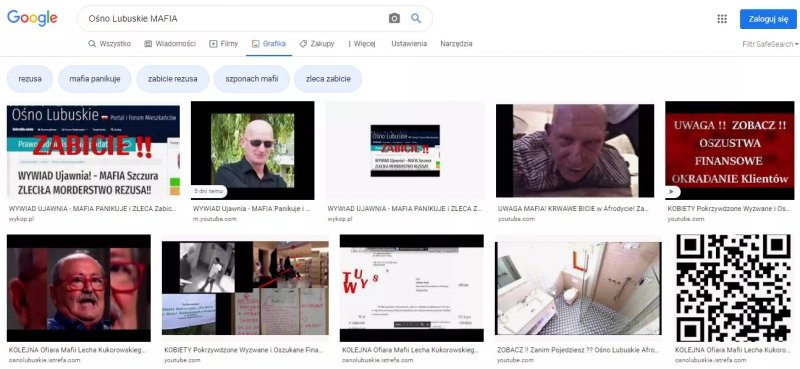The width and height of the screenshot is (800, 369).
Task: Switch to the Wszystko tab
Action: 110,44
